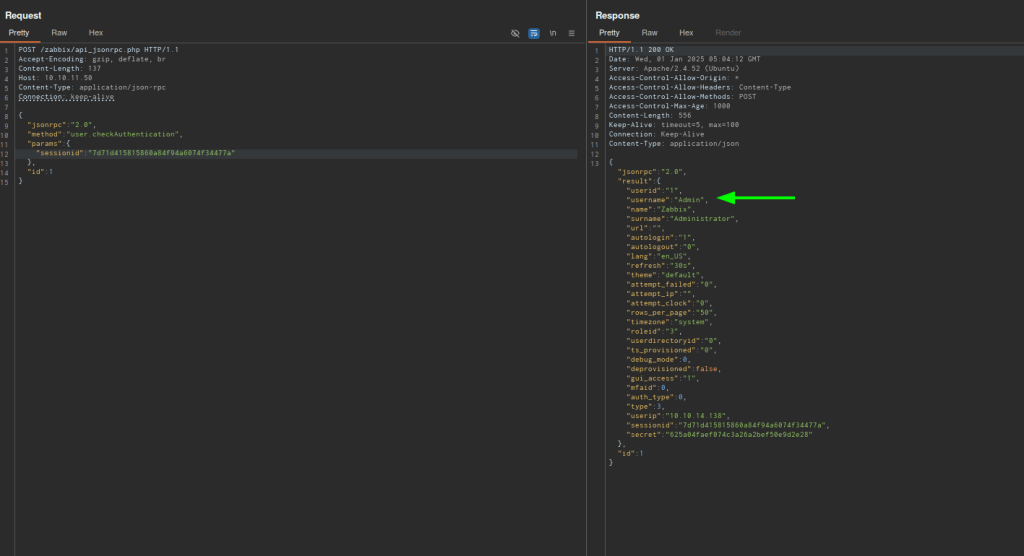The width and height of the screenshot is (1024, 556).
Task: Click the userip value in the response JSON
Action: (698, 415)
